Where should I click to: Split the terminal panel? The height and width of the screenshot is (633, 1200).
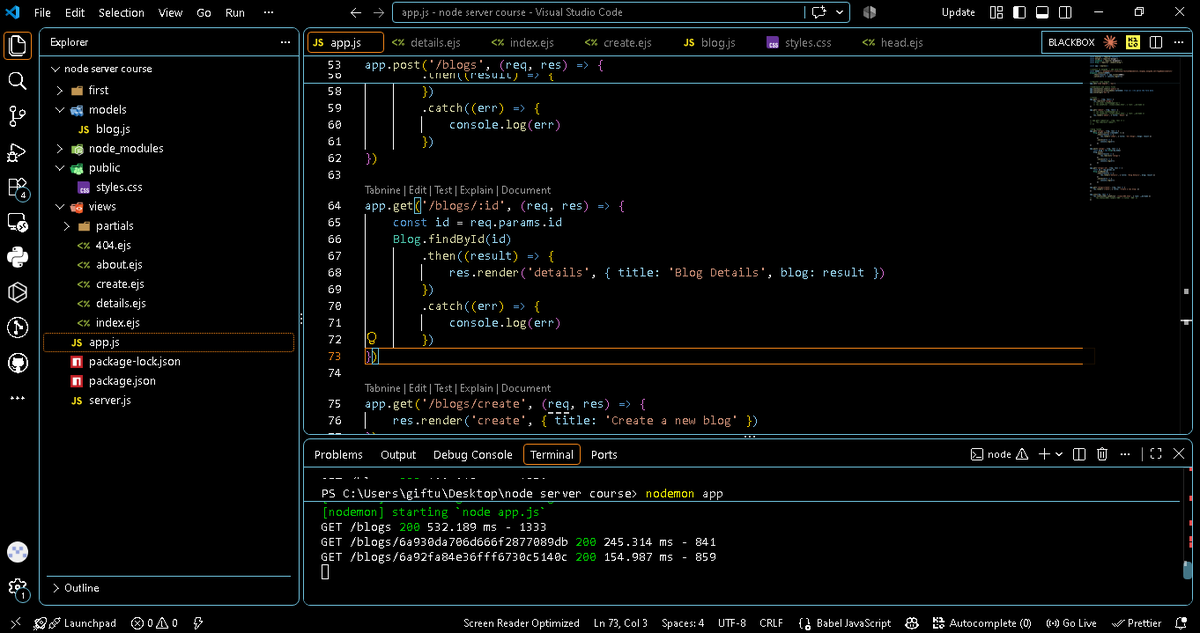(x=1079, y=454)
